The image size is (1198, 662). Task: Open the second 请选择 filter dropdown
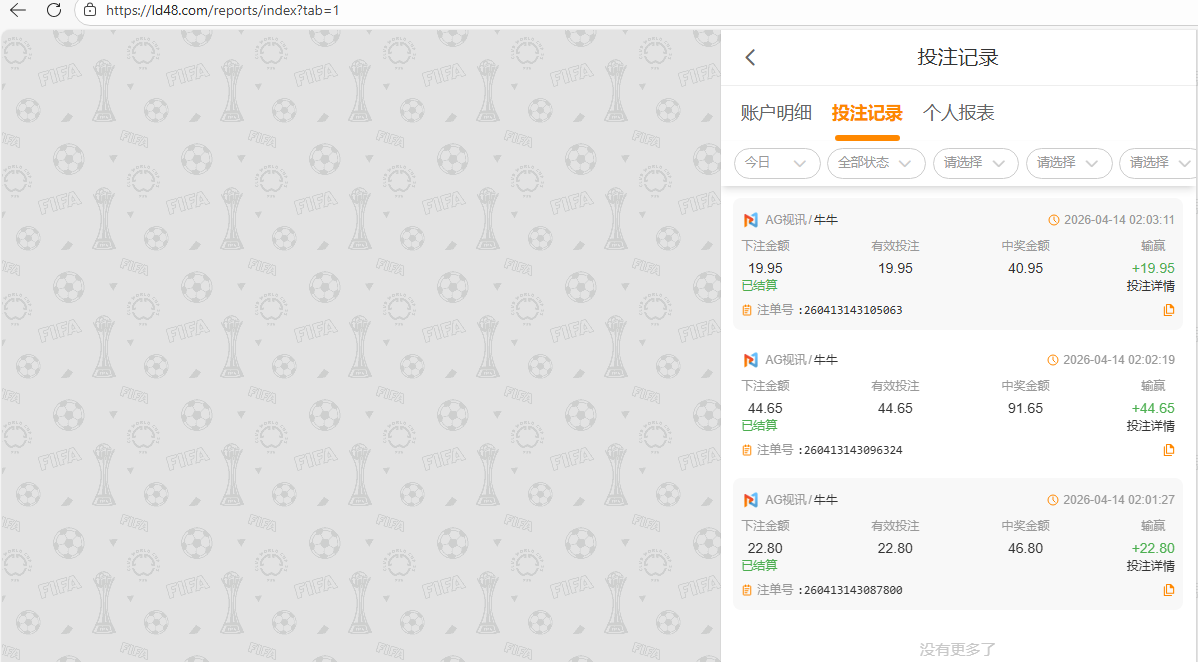point(1068,163)
